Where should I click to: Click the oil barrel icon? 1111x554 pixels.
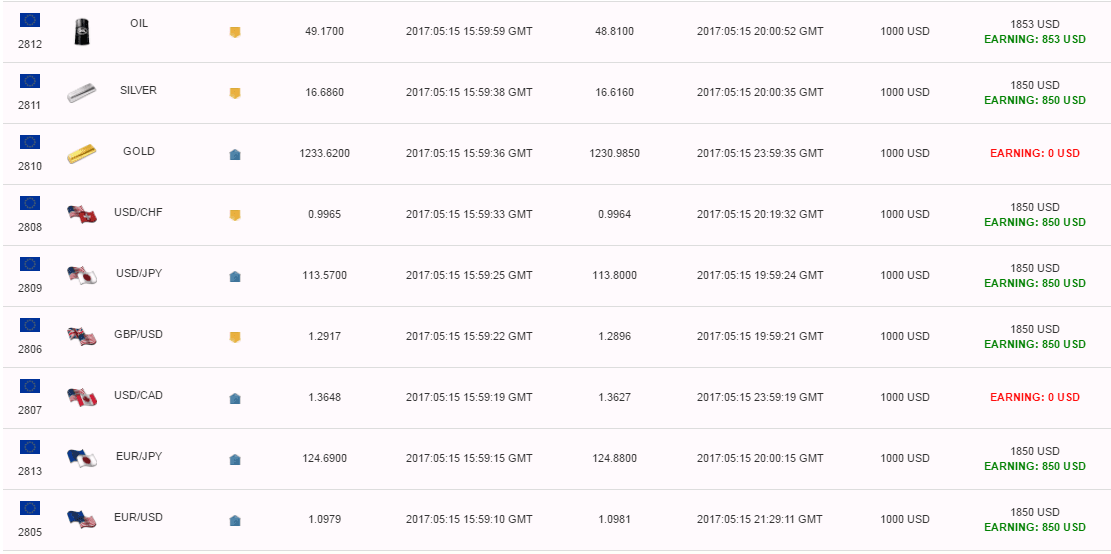click(x=81, y=32)
